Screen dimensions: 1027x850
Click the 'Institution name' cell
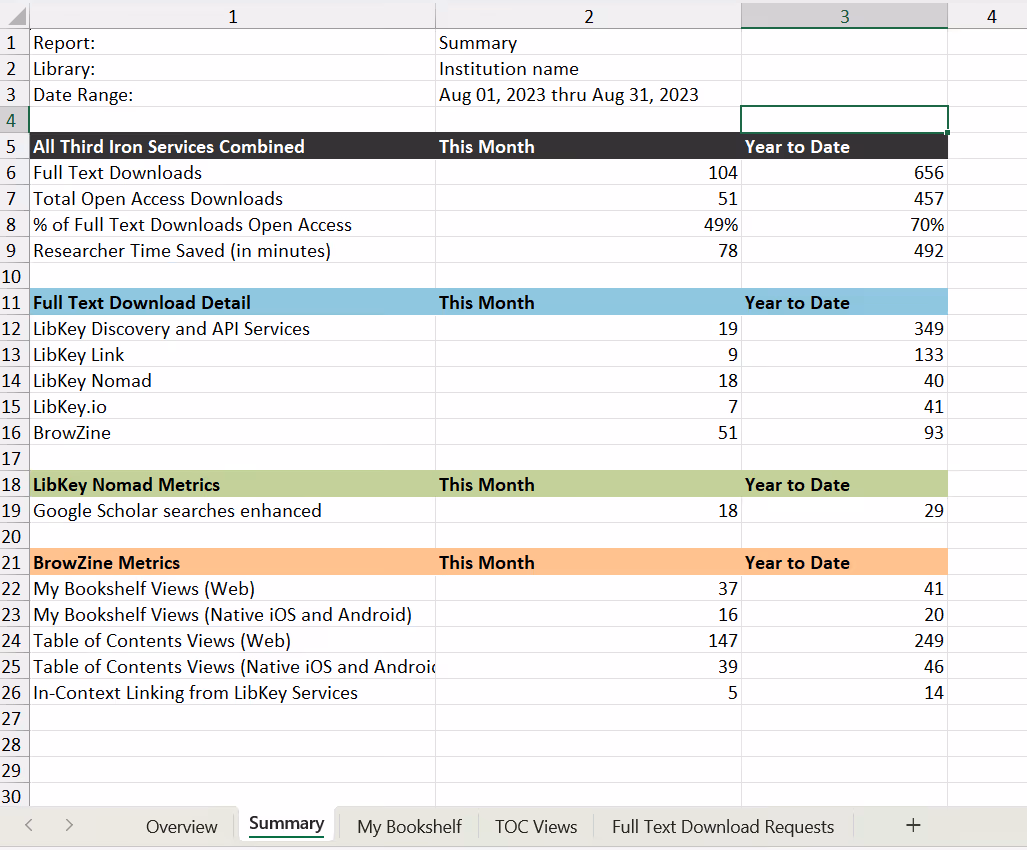[588, 69]
